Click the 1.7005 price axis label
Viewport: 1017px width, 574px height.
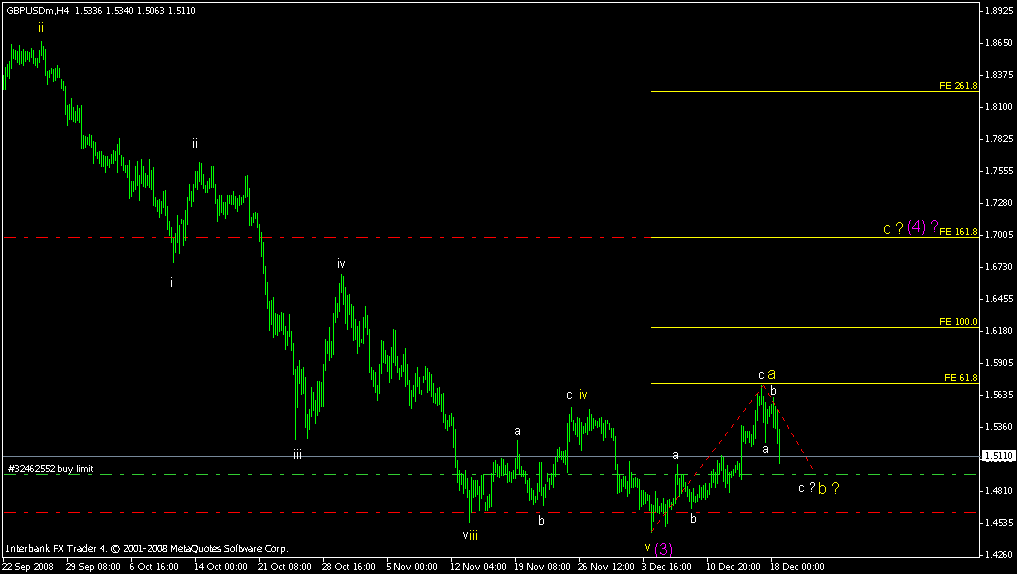click(999, 235)
